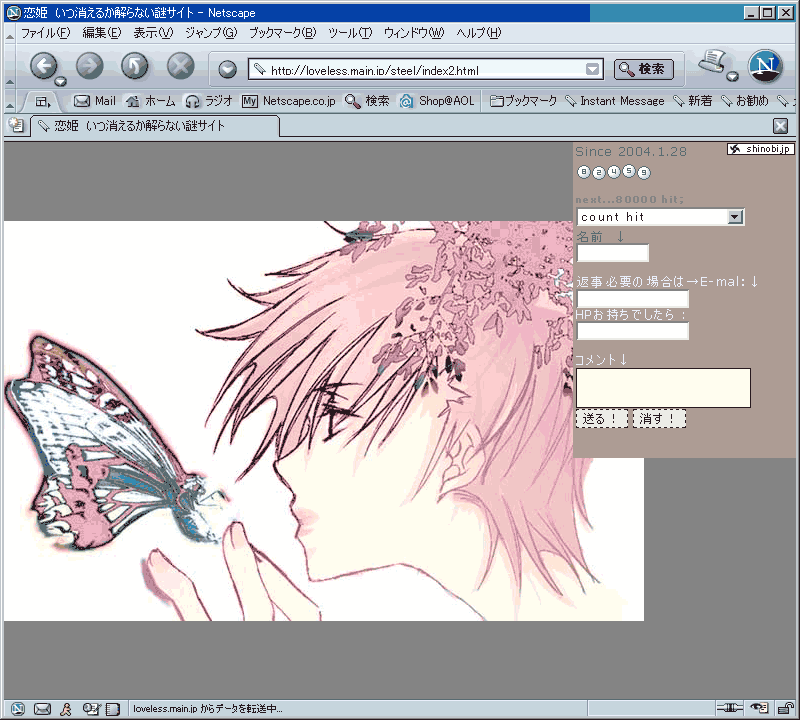Click the cookie manager eye icon
Image resolution: width=800 pixels, height=720 pixels.
pyautogui.click(x=759, y=708)
